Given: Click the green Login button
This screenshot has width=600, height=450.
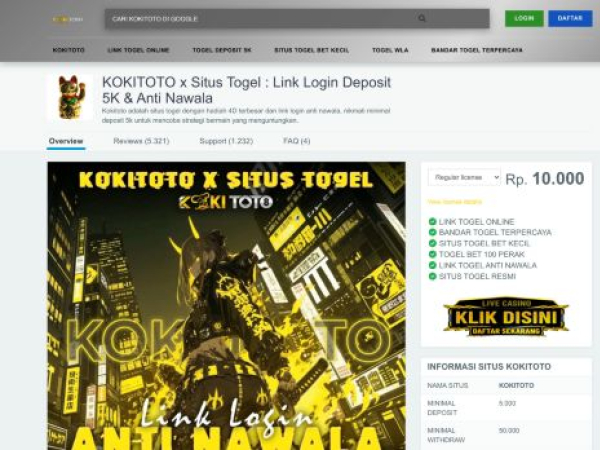Looking at the screenshot, I should pos(524,18).
